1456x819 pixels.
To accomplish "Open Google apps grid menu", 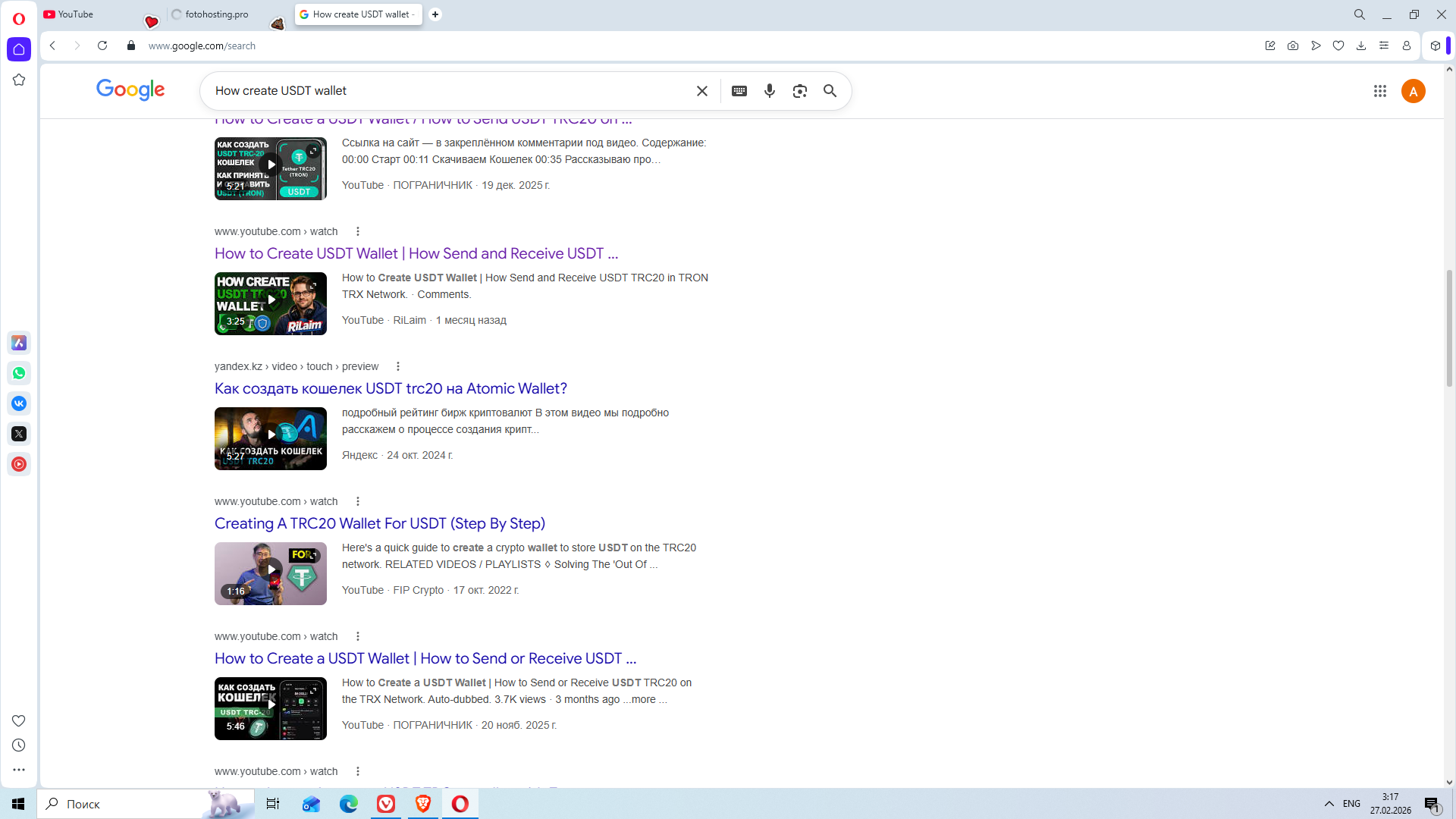I will coord(1380,91).
